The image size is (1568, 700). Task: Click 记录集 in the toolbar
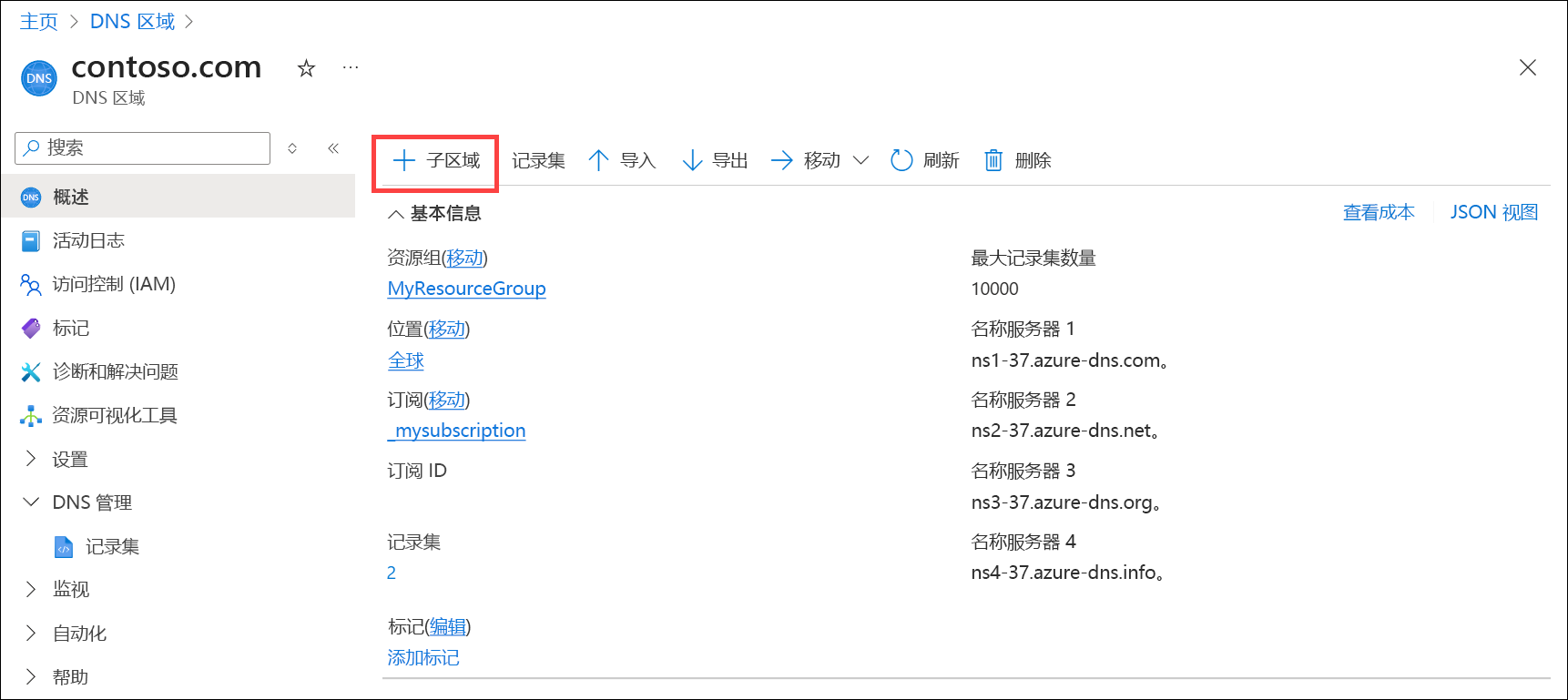tap(538, 161)
